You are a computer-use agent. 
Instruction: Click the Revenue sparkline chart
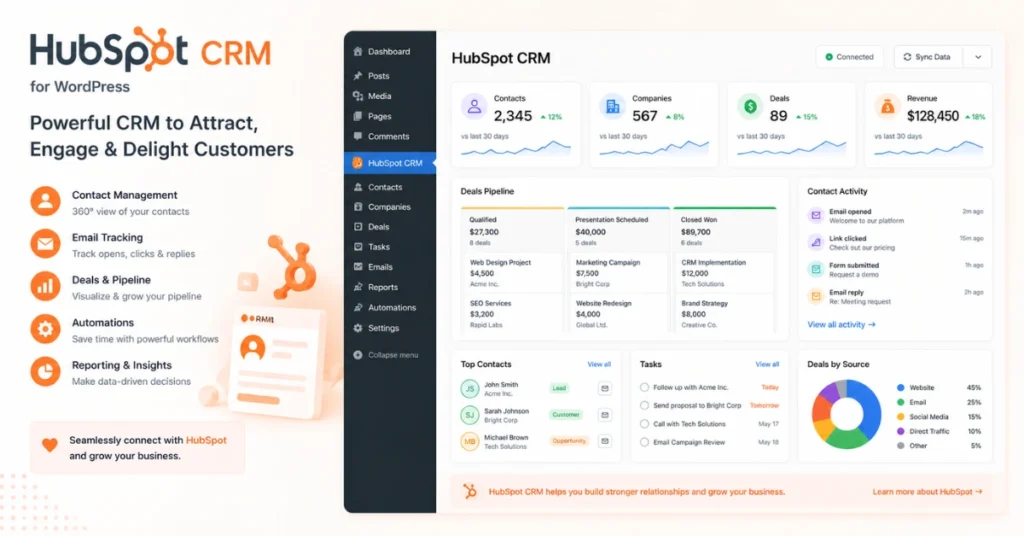[929, 148]
